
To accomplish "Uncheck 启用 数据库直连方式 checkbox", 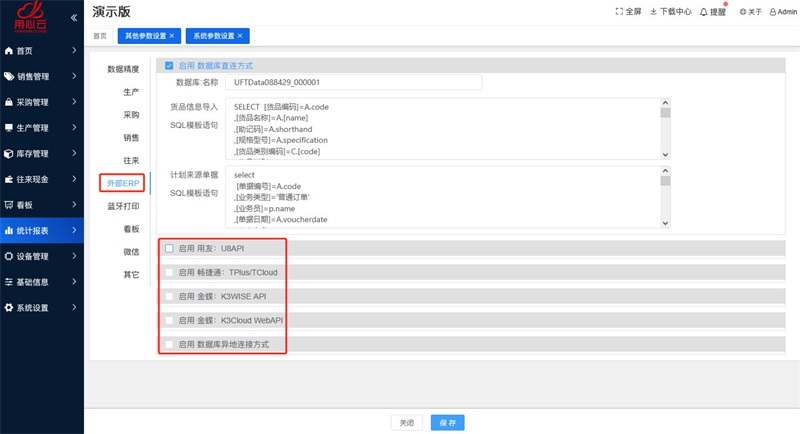I will tap(169, 66).
